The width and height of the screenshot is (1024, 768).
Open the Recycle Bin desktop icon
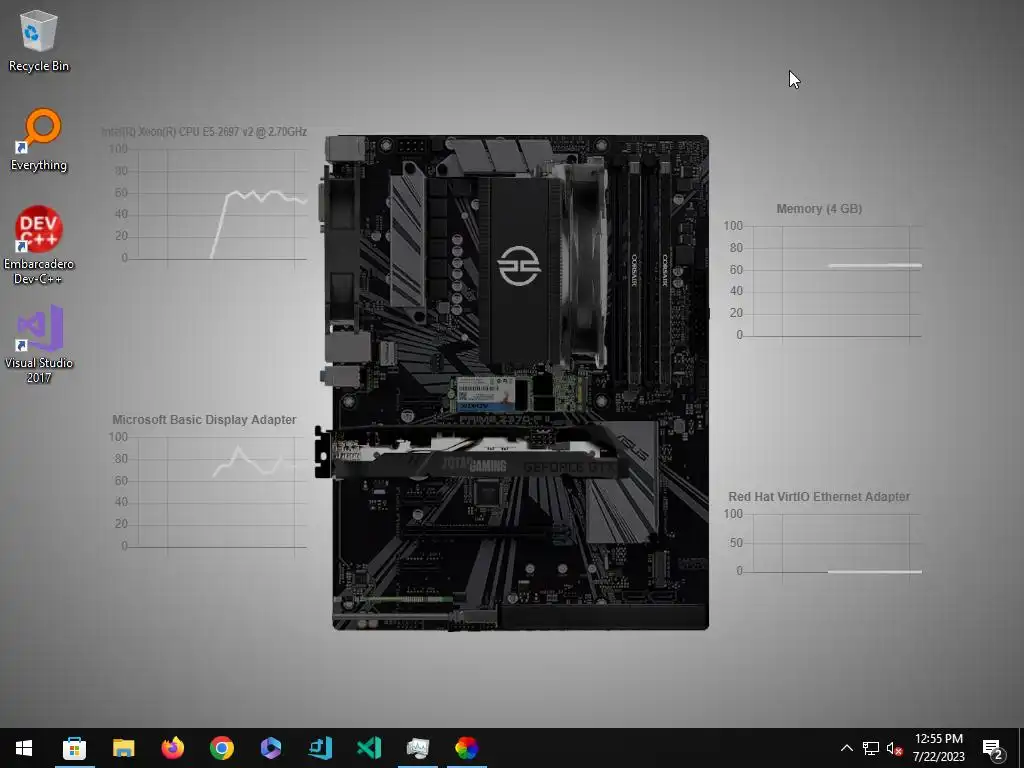tap(39, 41)
